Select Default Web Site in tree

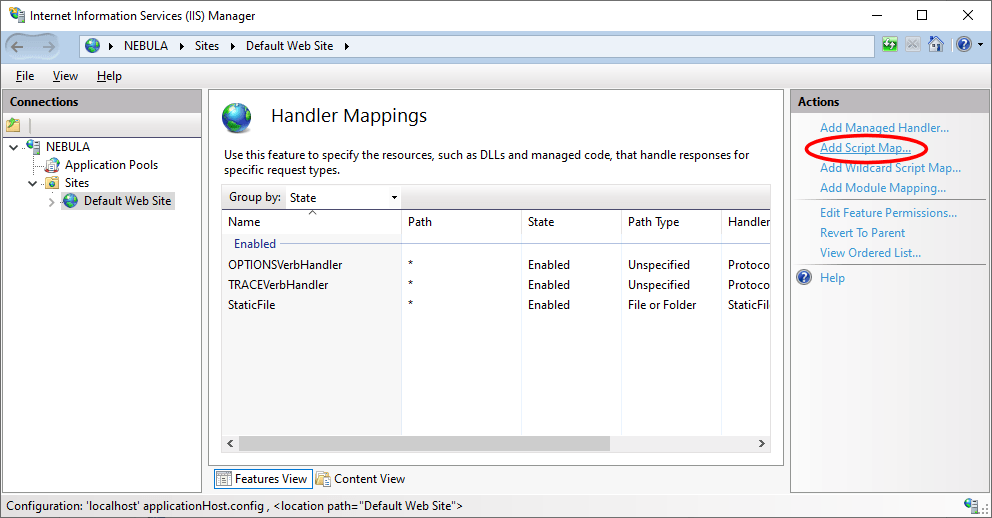pos(127,201)
